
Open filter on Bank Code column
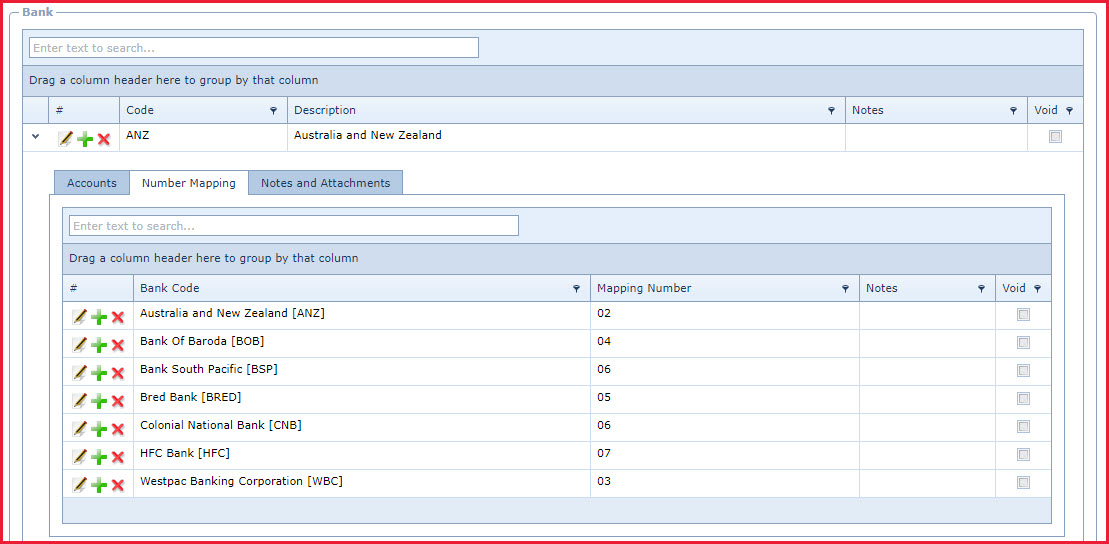pos(576,289)
